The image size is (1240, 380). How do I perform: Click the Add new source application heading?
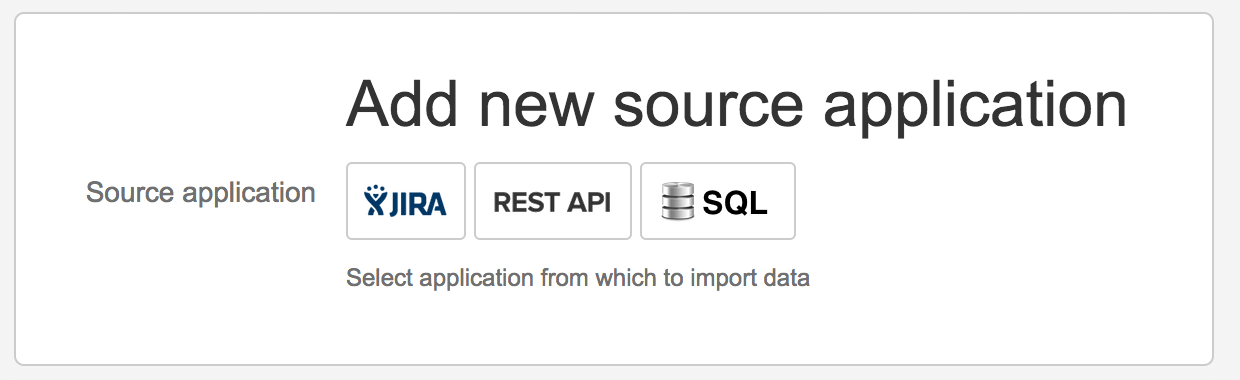737,105
